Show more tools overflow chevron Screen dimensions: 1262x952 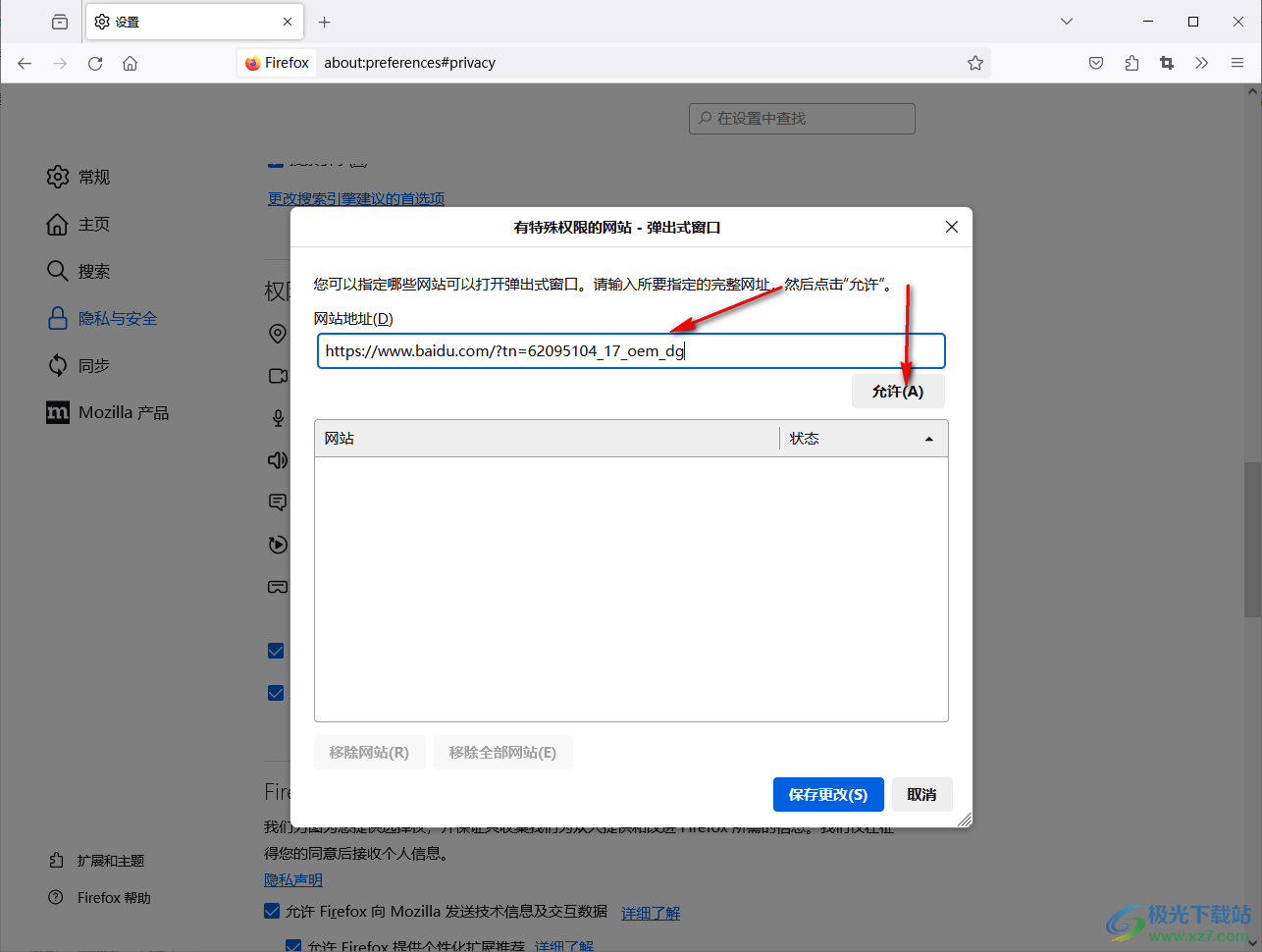[x=1202, y=63]
